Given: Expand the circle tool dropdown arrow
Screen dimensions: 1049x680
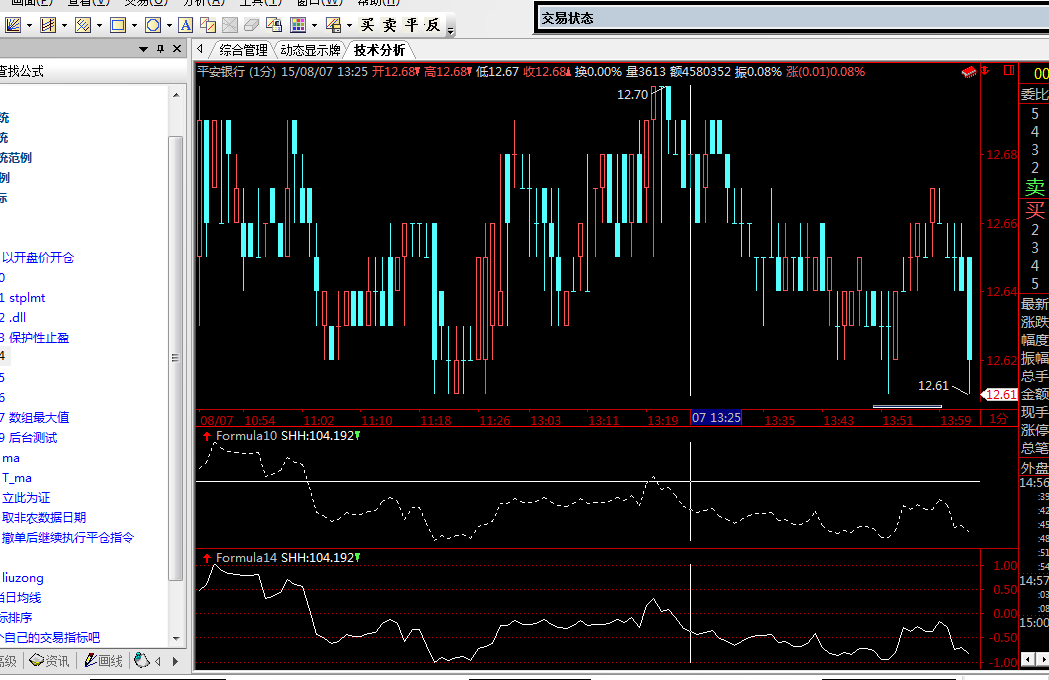Looking at the screenshot, I should click(x=168, y=25).
